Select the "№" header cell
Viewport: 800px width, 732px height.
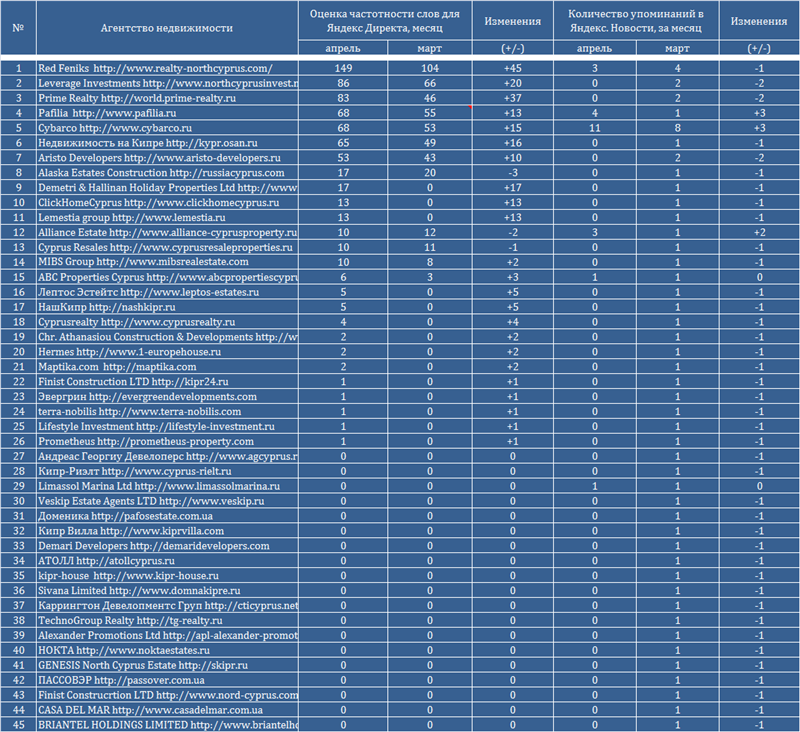[x=18, y=28]
